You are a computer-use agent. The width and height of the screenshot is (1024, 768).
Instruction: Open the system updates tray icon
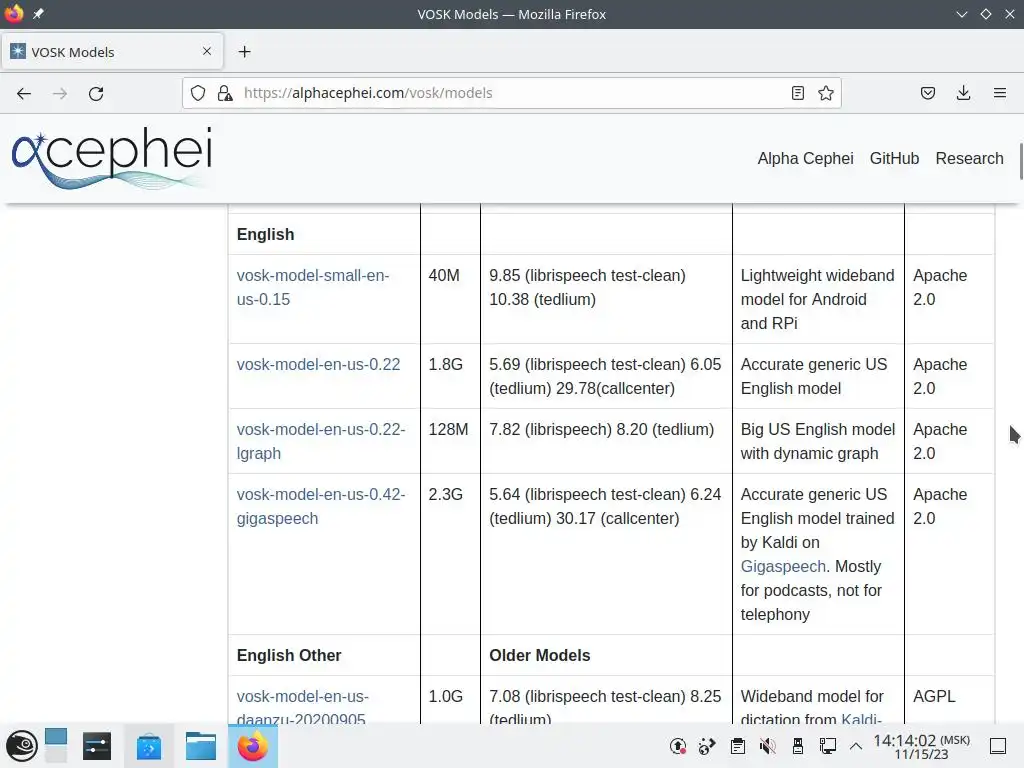coord(678,746)
